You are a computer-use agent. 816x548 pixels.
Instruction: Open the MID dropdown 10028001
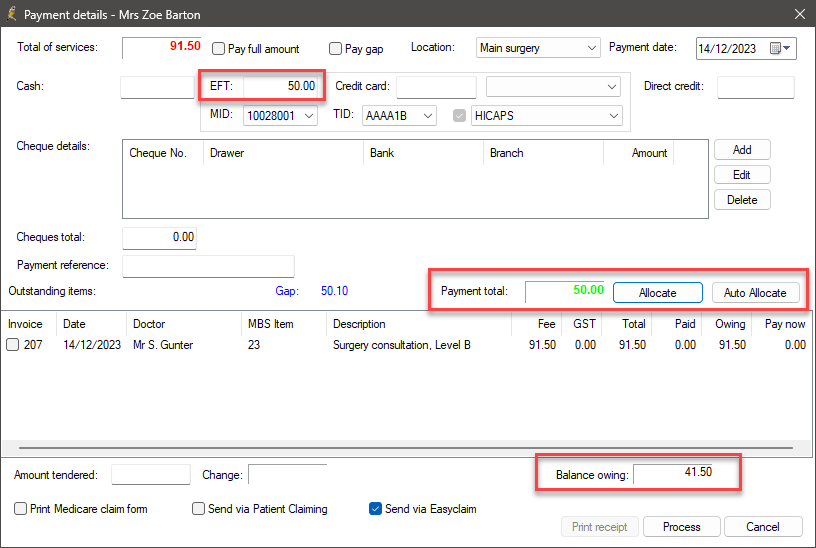coord(280,116)
